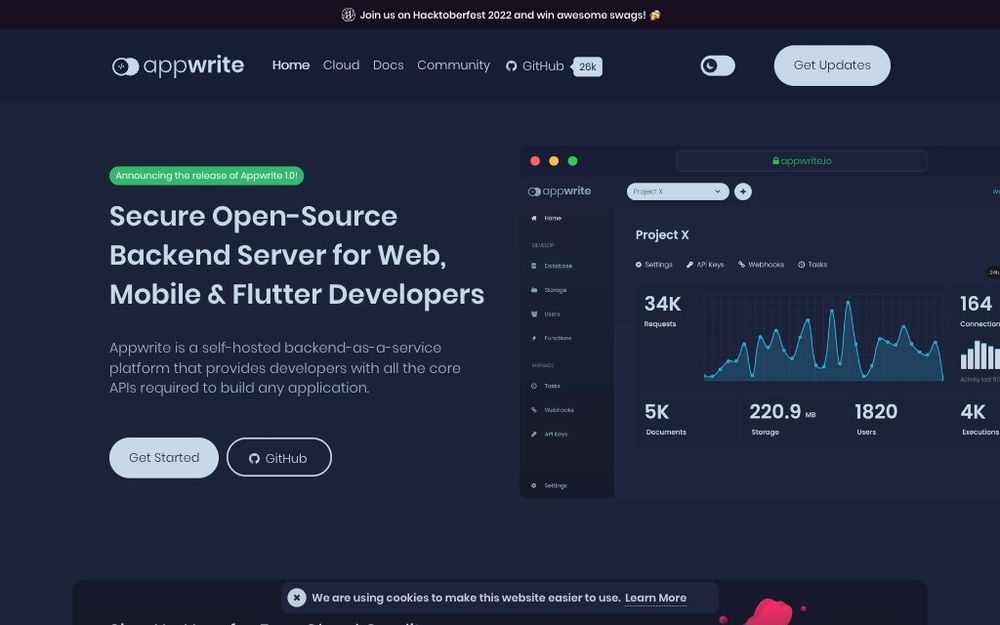Dismiss the cookie notice with the X button
1000x625 pixels.
(x=296, y=597)
